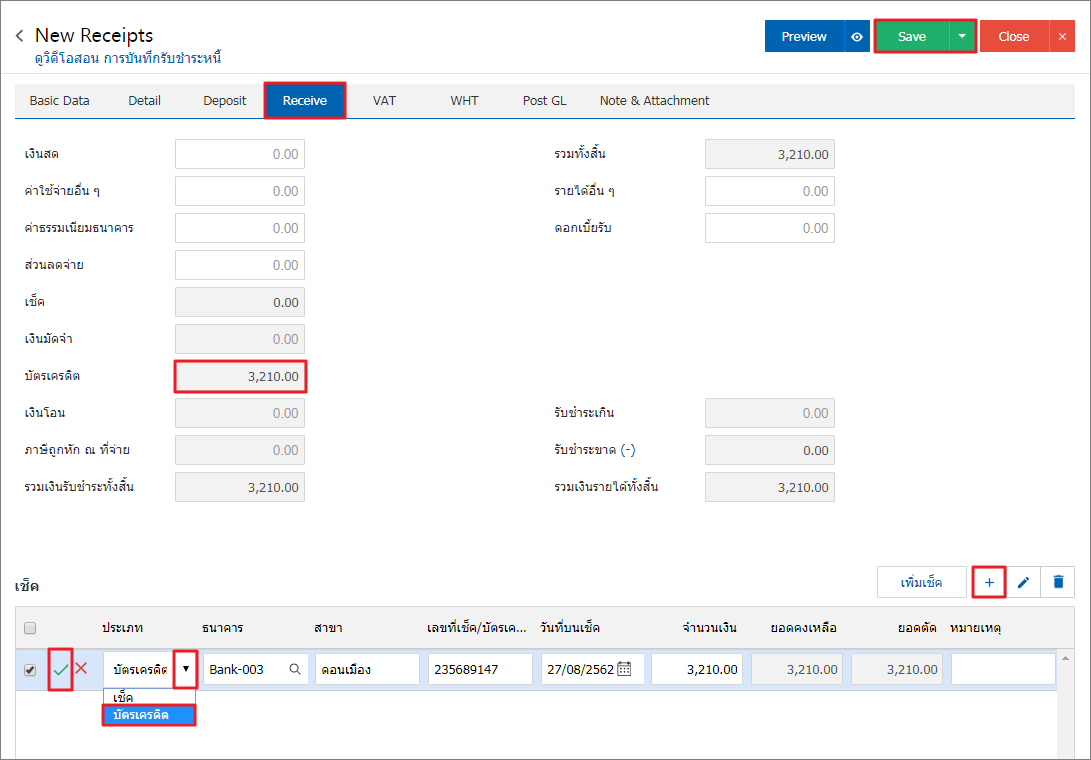Image resolution: width=1091 pixels, height=760 pixels.
Task: Select the Receive tab
Action: tap(305, 101)
